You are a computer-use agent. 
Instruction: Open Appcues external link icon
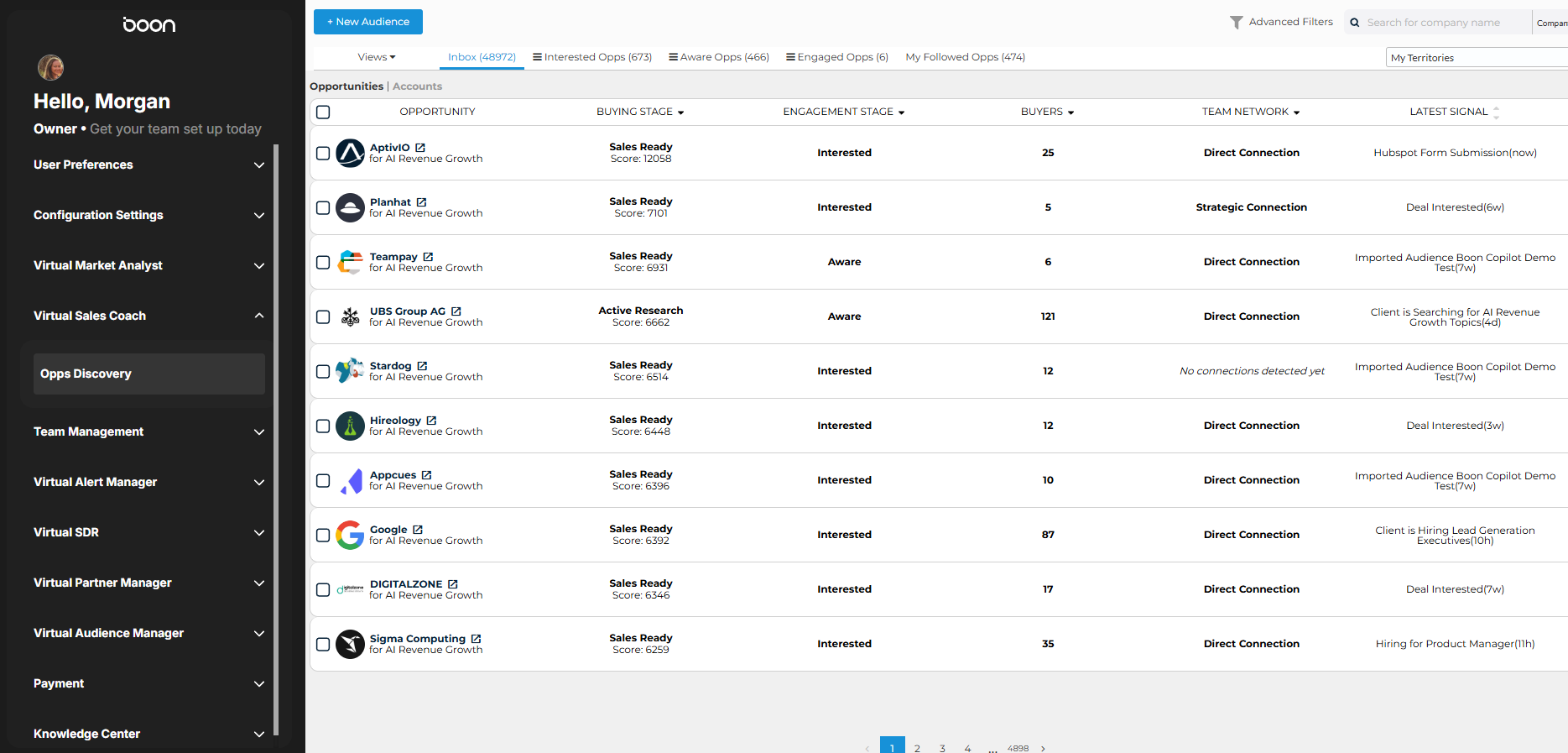426,475
